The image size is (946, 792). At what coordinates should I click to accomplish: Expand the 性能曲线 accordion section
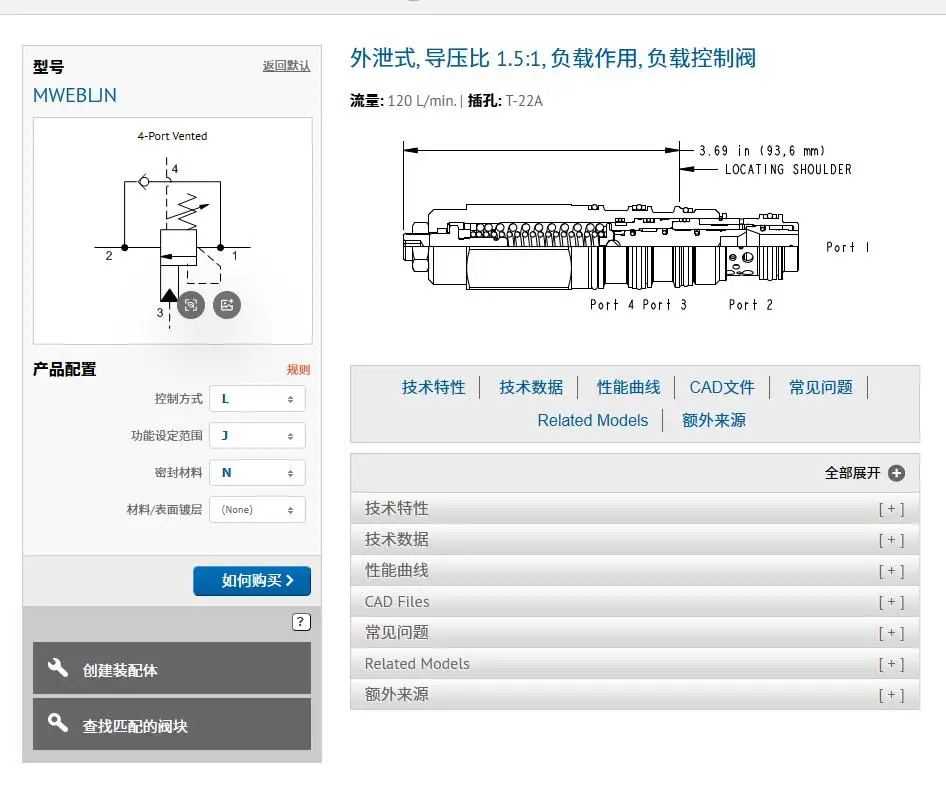[635, 571]
